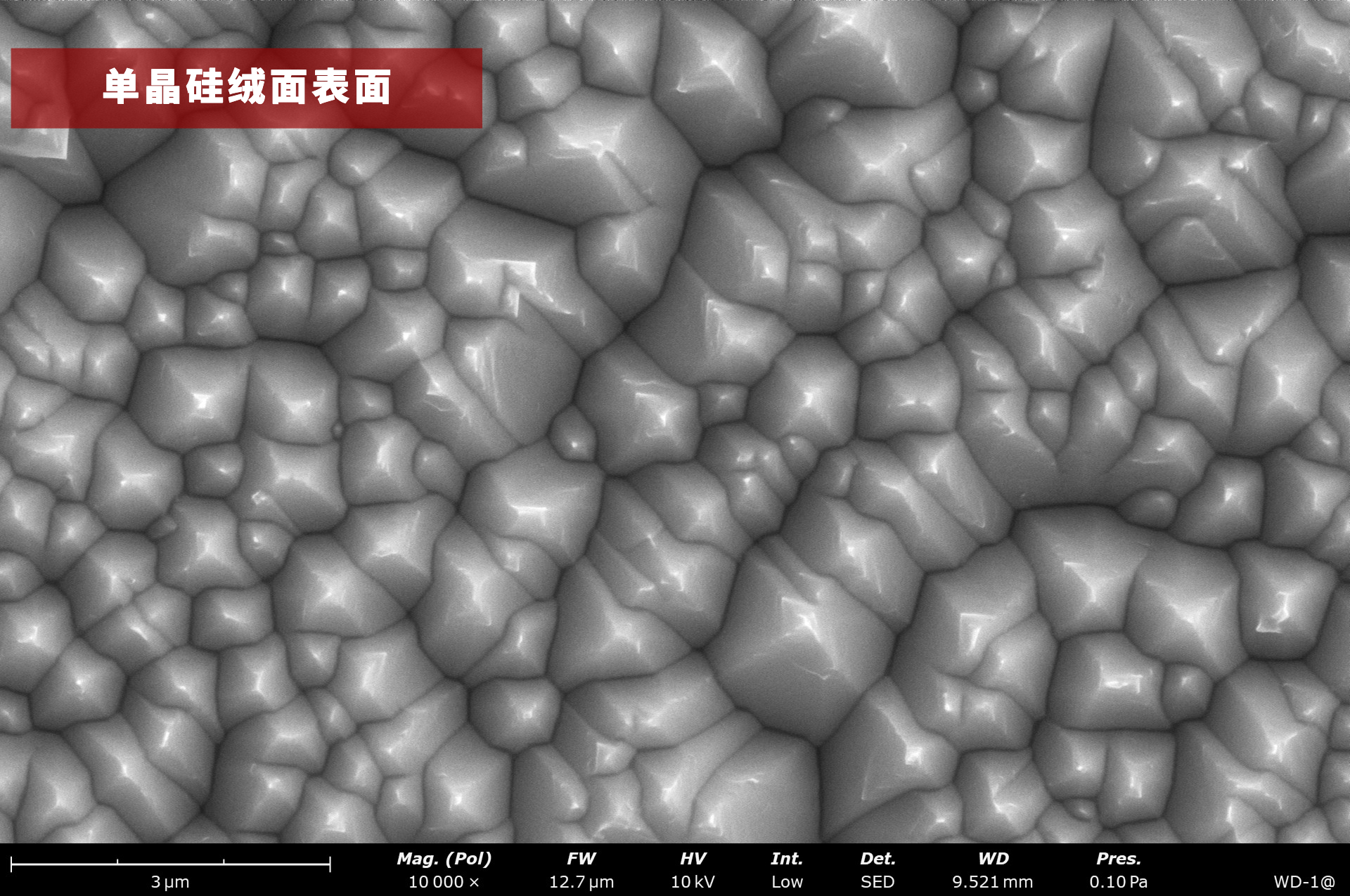Click the 'HV' high voltage label
Screen dimensions: 1350x896
693,859
